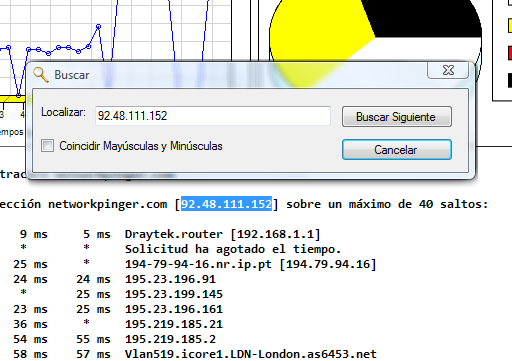Screen dimensions: 512x361
Task: Click the Vlan519.icore1.LDN-London.as6453.net hop entry
Action: 251,354
